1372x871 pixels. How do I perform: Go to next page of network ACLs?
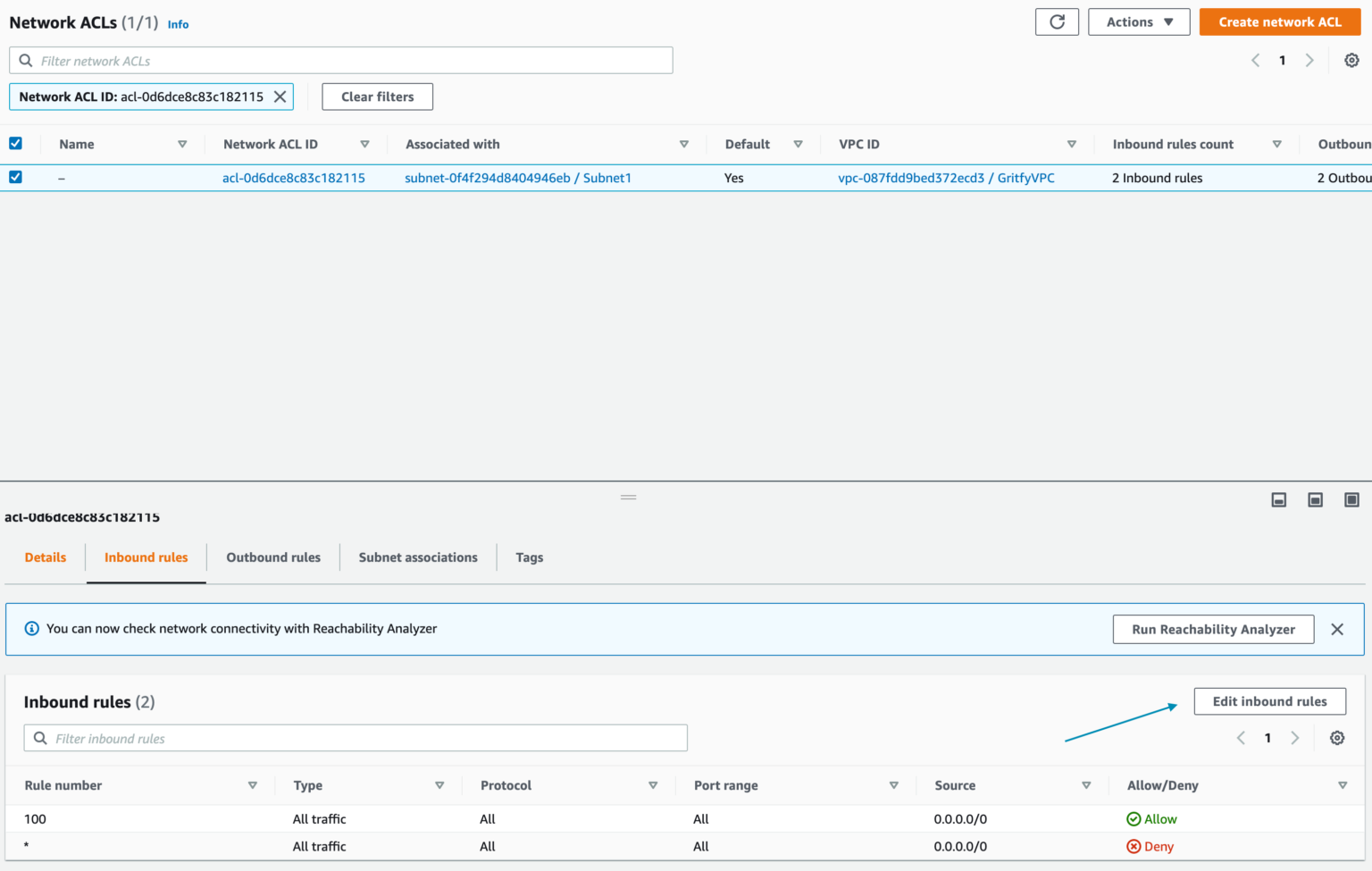(x=1309, y=60)
